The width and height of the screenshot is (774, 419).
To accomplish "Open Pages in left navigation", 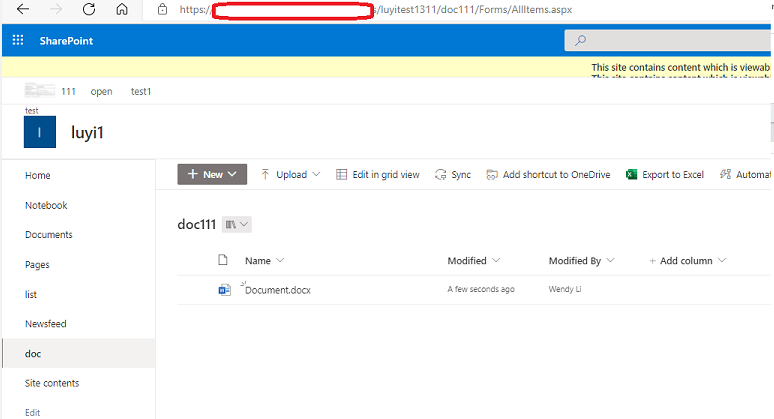I will 37,265.
